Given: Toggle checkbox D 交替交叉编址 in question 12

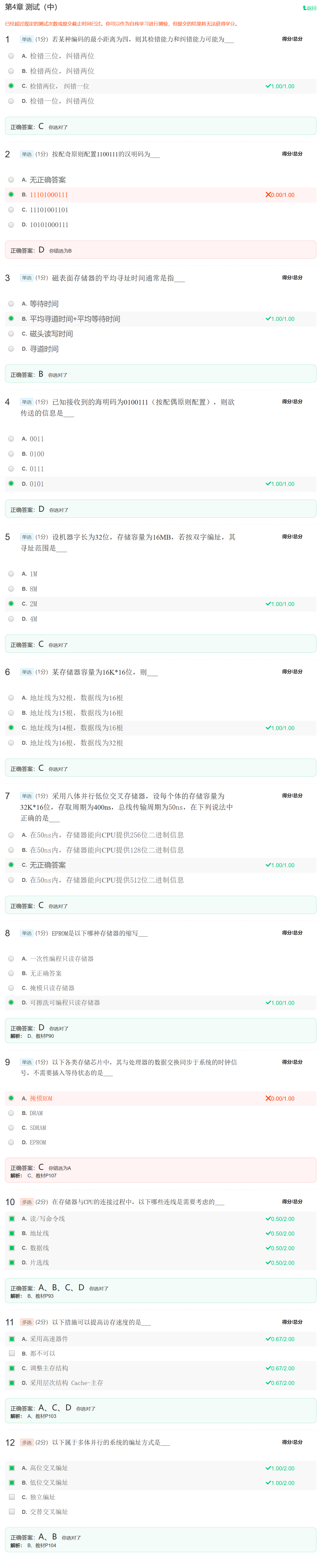Looking at the screenshot, I should pos(11,1511).
